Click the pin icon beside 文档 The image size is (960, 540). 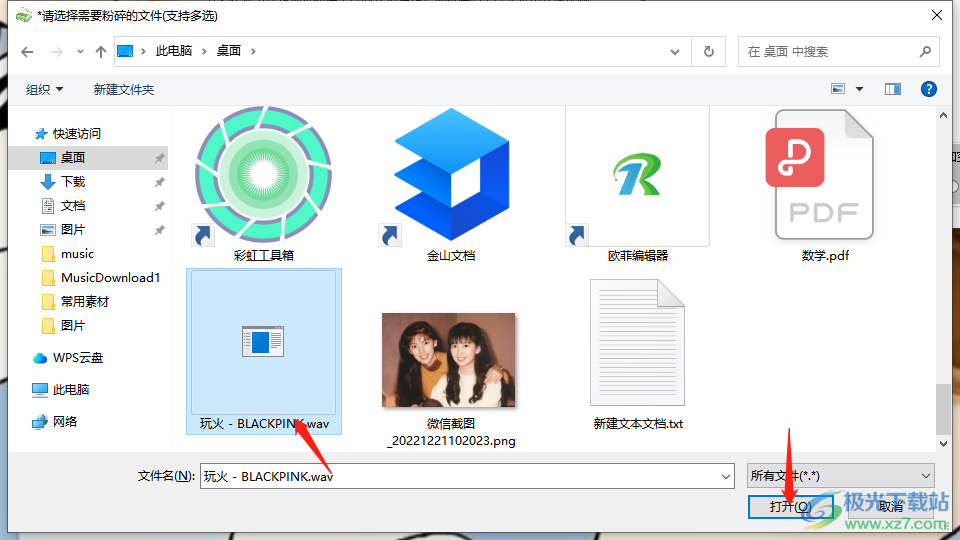click(159, 206)
